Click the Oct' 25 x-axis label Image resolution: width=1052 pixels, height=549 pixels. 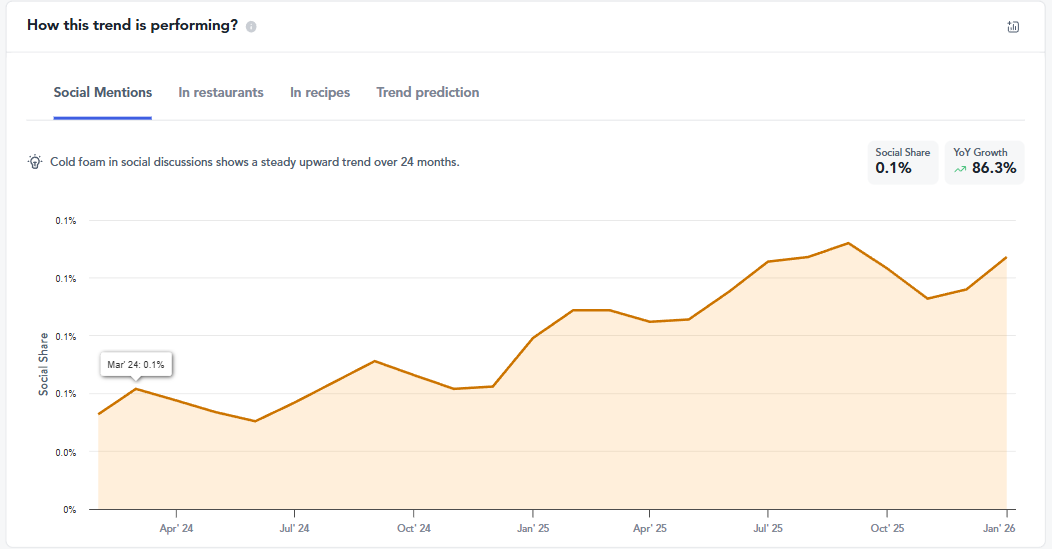click(886, 528)
